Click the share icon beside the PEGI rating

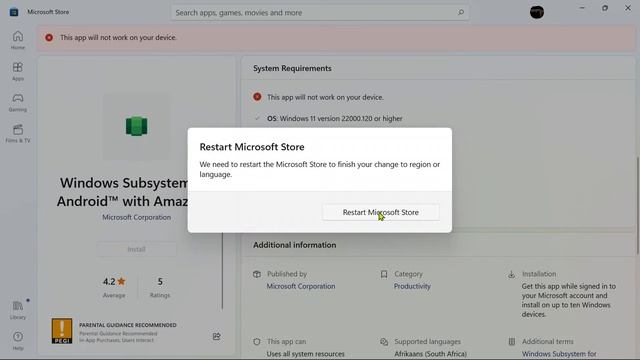tap(216, 336)
